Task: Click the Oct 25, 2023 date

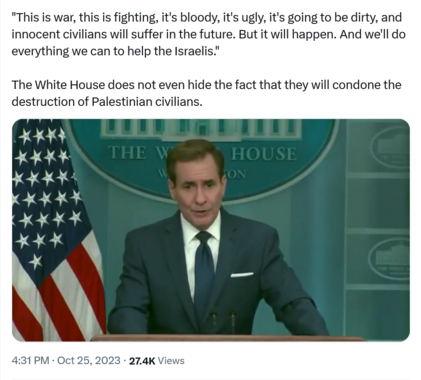Action: pos(89,361)
